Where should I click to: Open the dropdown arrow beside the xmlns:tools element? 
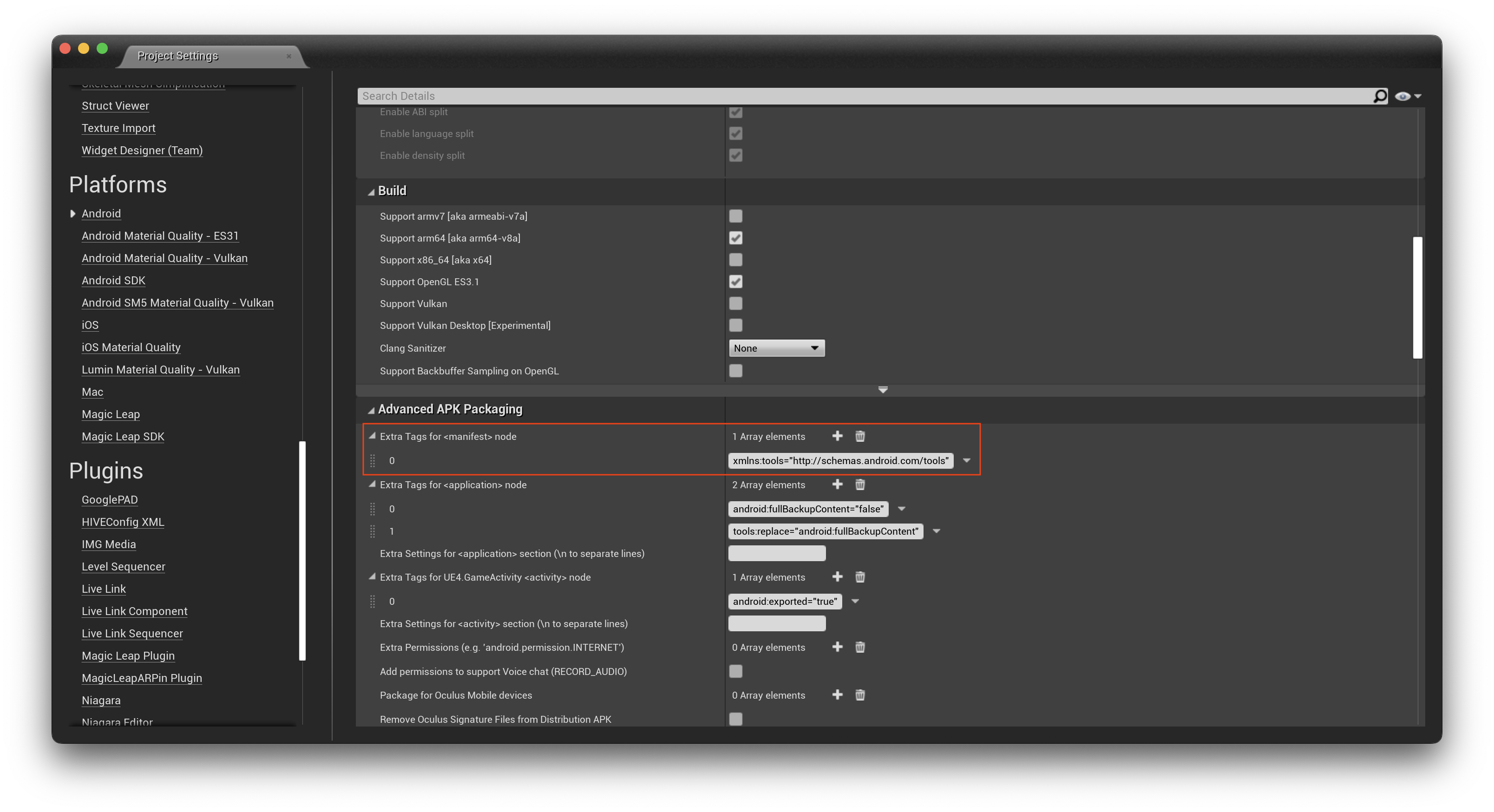coord(966,460)
